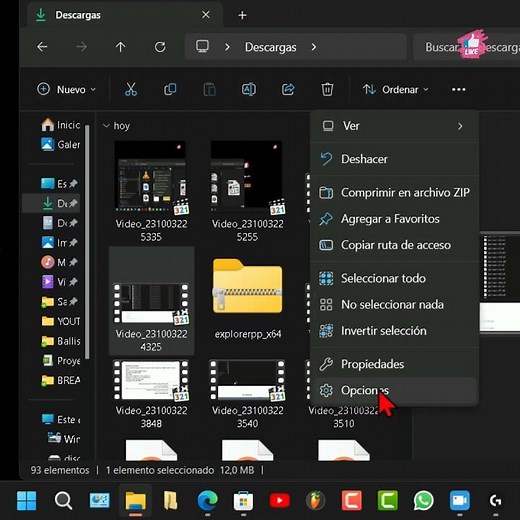
Task: Click the Delete trash icon
Action: [327, 89]
